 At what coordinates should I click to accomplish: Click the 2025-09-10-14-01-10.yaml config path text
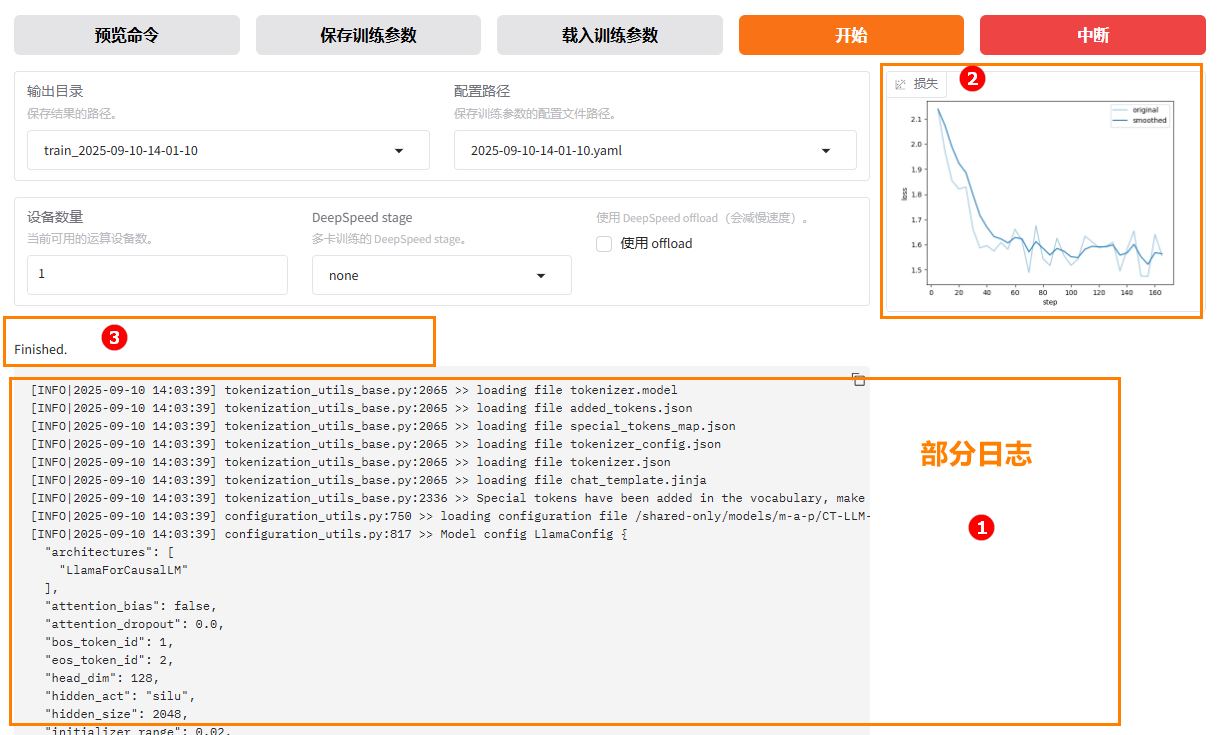546,151
